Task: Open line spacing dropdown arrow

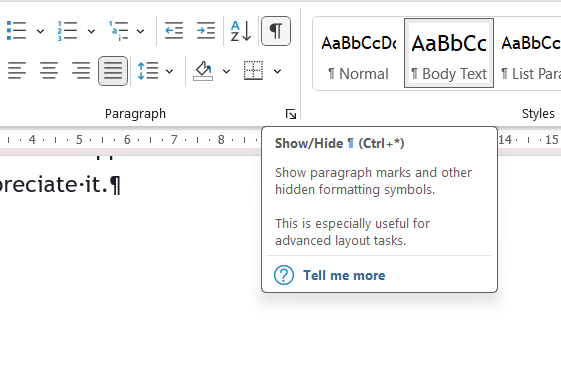Action: [x=170, y=71]
